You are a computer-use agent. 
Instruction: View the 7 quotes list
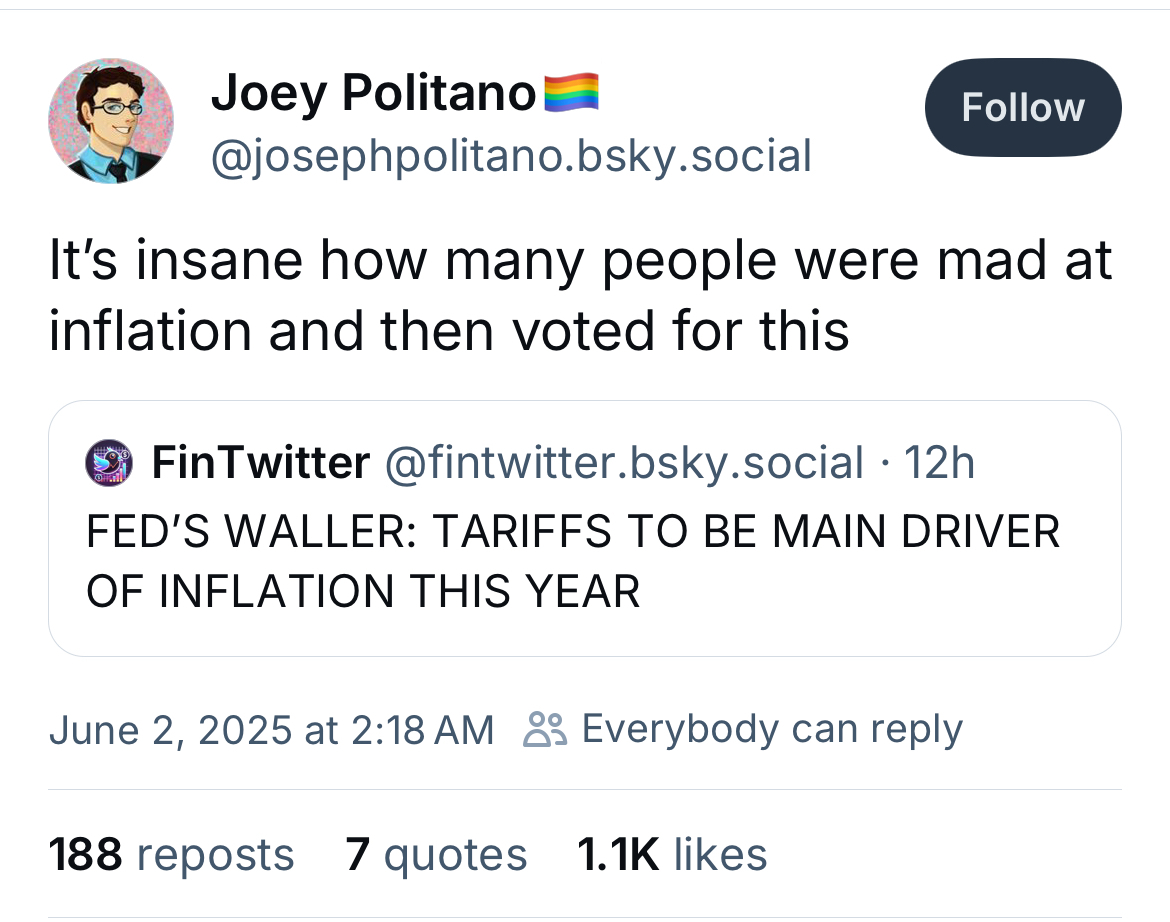436,855
